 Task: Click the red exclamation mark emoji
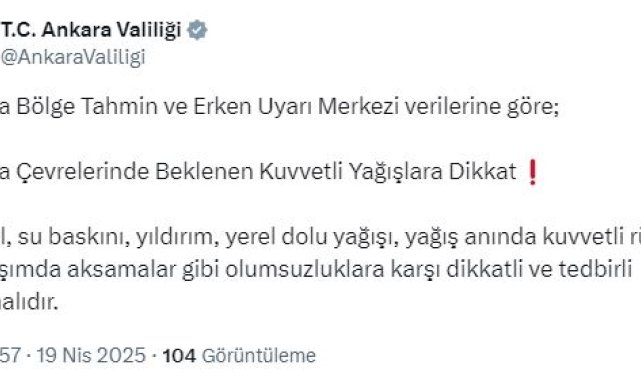click(x=532, y=172)
